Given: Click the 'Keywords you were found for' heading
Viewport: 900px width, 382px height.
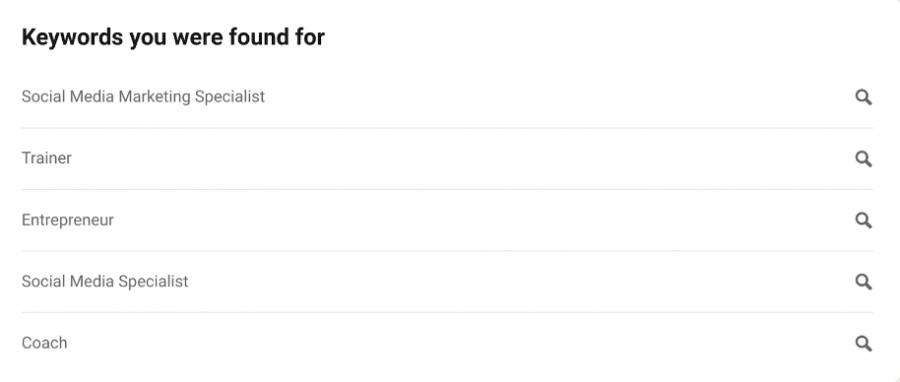Looking at the screenshot, I should click(x=173, y=38).
